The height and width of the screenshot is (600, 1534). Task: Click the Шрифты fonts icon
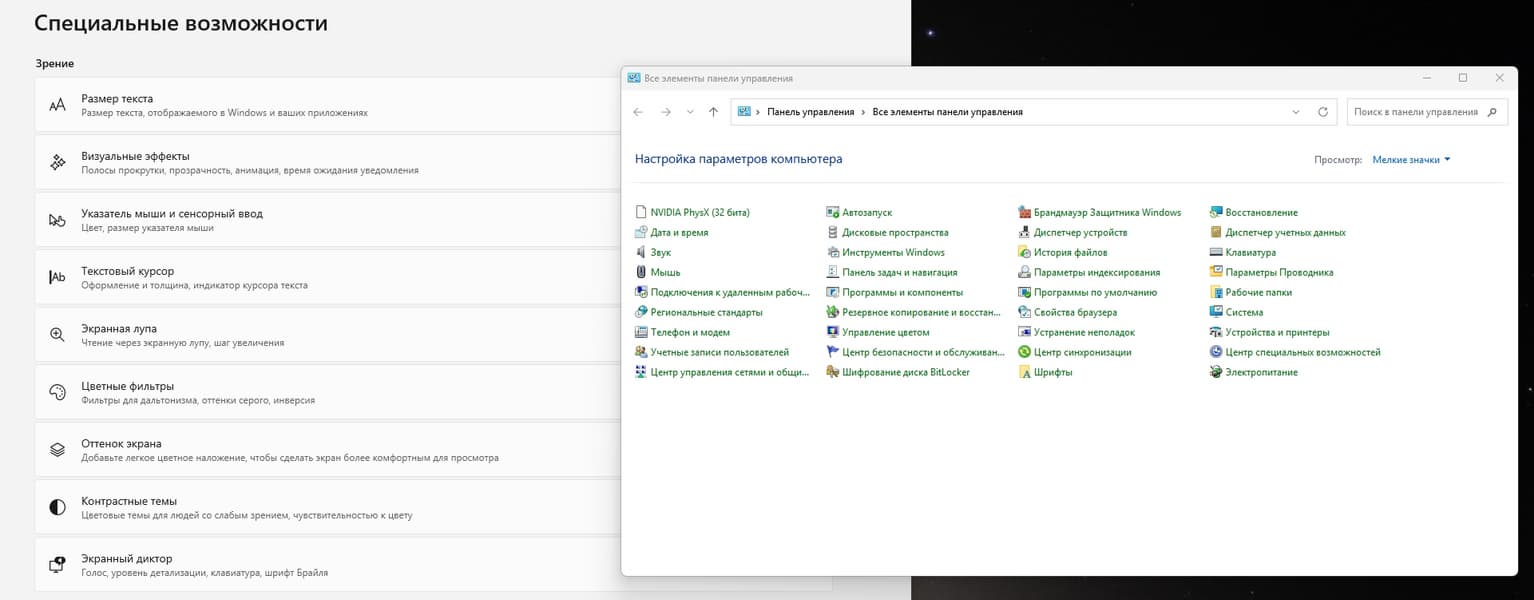coord(1024,372)
